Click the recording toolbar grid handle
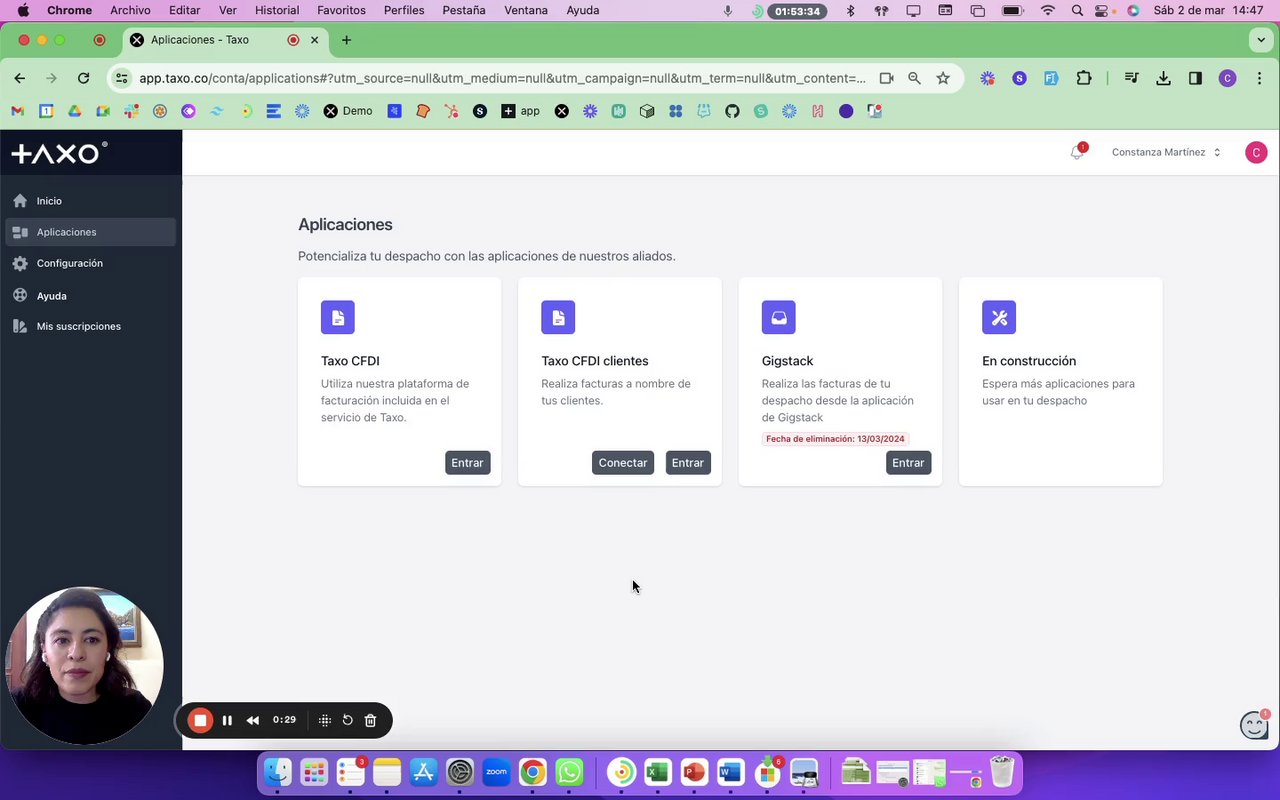Viewport: 1280px width, 800px height. click(x=325, y=720)
